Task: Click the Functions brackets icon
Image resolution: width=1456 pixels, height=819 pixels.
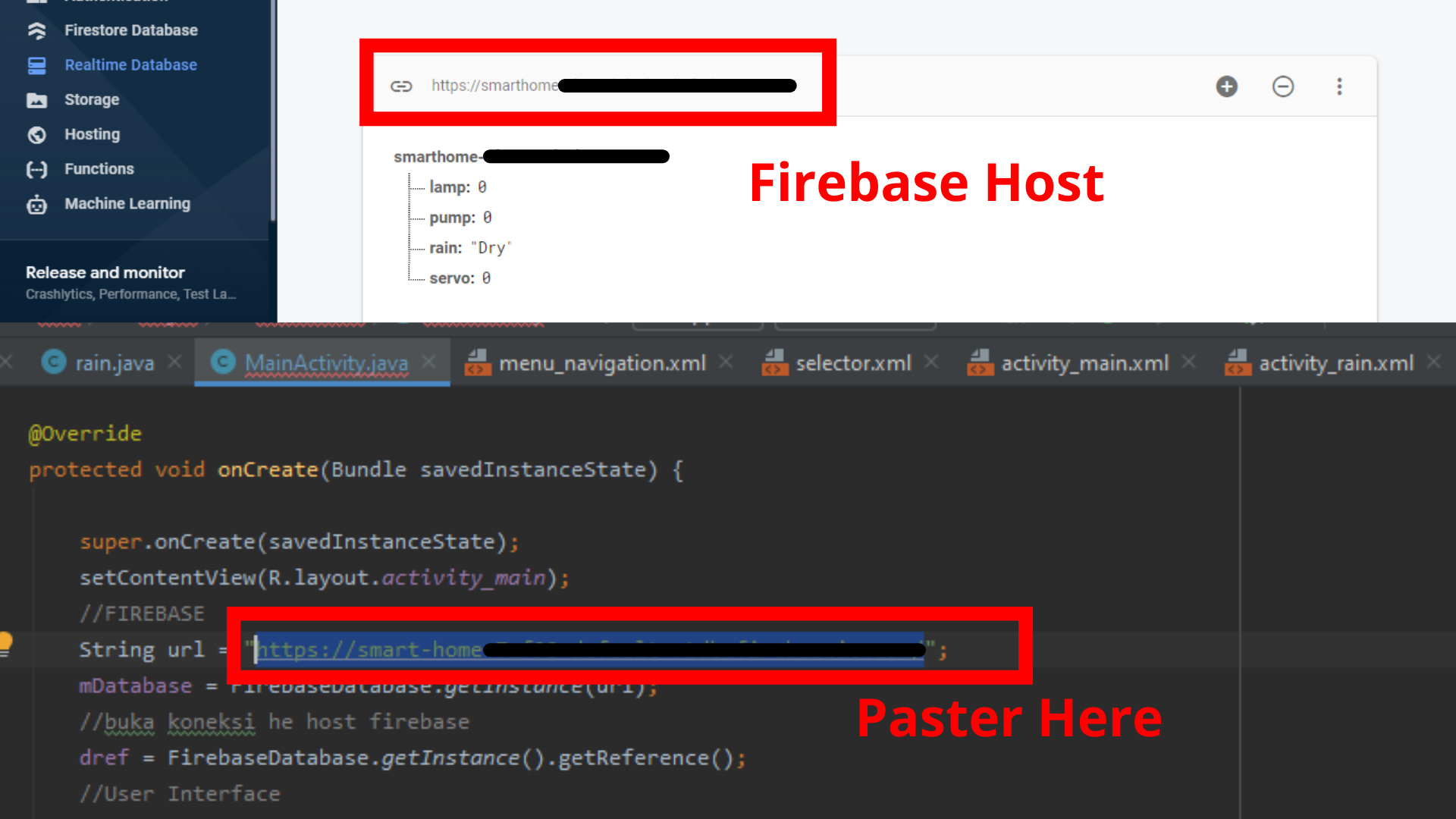Action: tap(36, 169)
